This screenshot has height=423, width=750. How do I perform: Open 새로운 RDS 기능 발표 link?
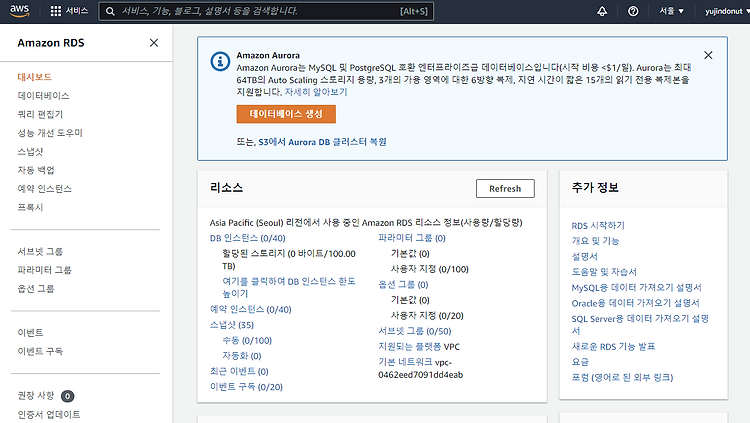point(613,347)
